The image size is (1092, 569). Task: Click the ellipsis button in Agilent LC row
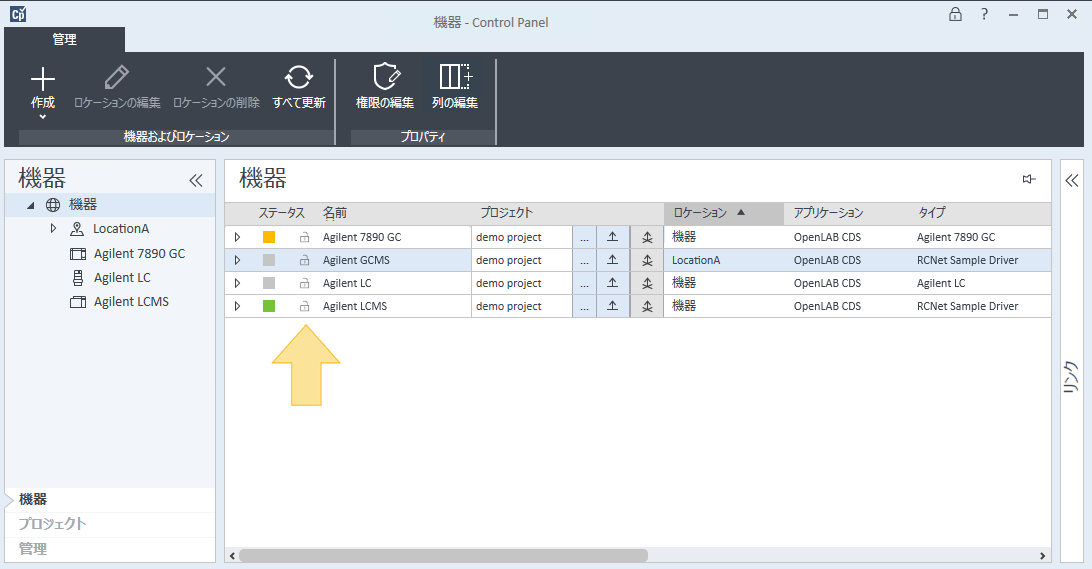click(584, 283)
